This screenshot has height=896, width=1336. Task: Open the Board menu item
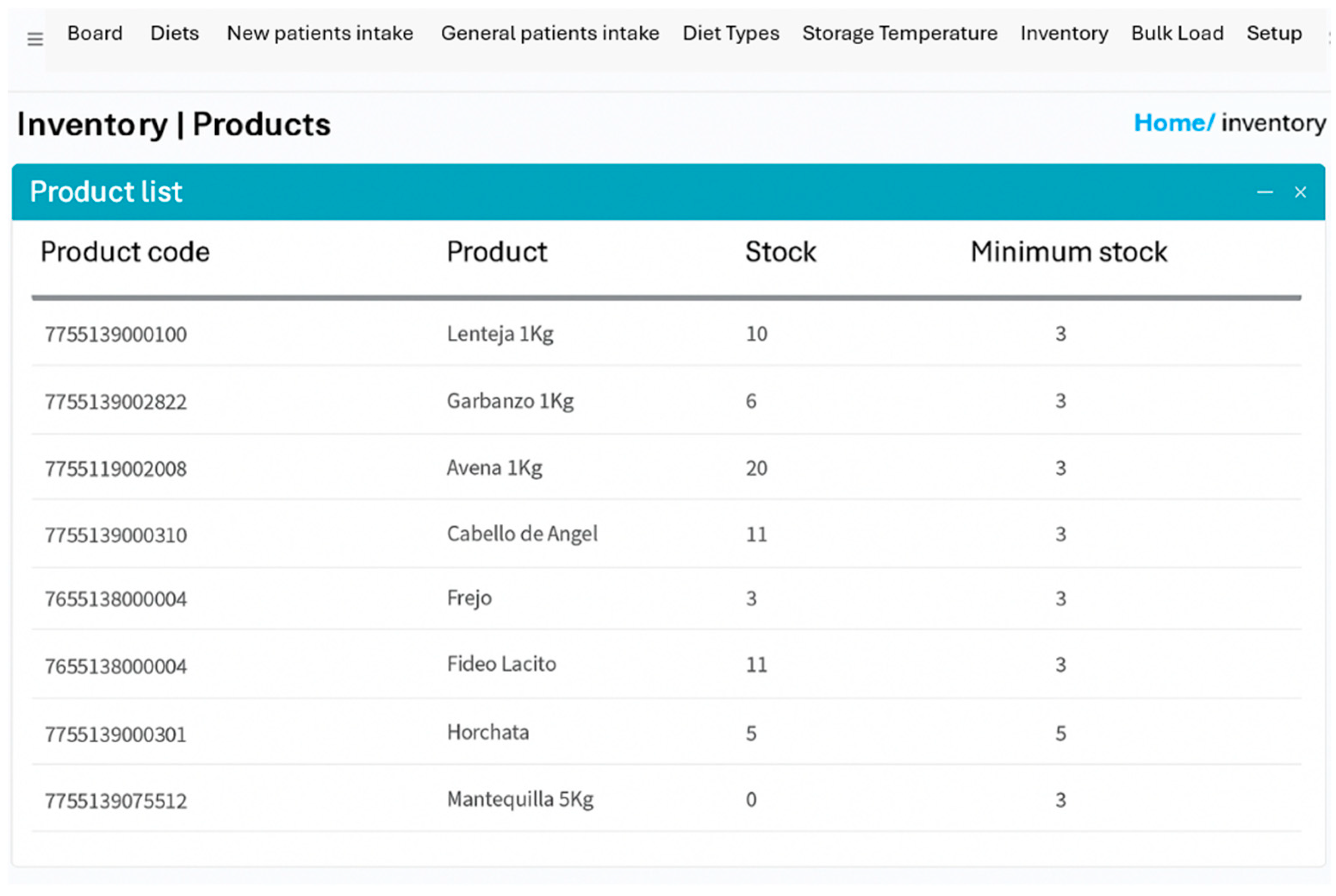pyautogui.click(x=95, y=33)
